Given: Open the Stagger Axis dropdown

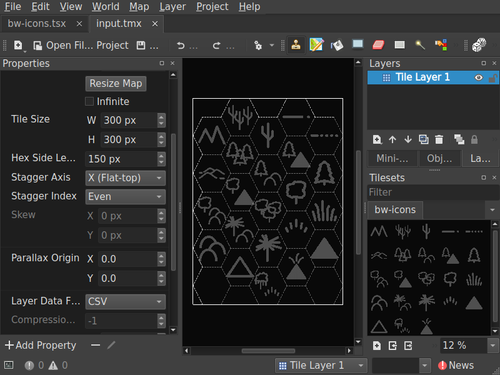Looking at the screenshot, I should click(x=125, y=178).
